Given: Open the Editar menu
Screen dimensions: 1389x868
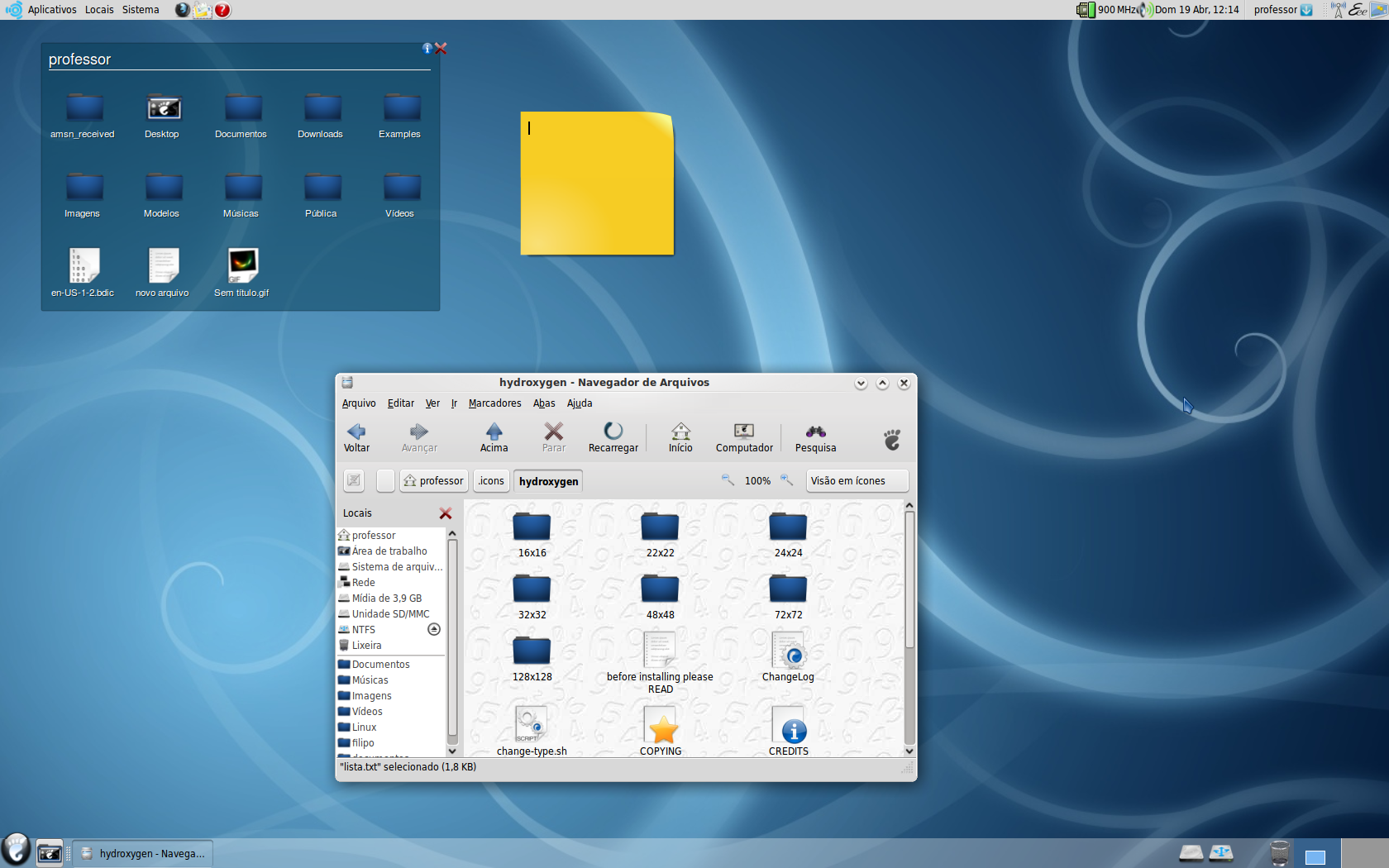Looking at the screenshot, I should [401, 403].
